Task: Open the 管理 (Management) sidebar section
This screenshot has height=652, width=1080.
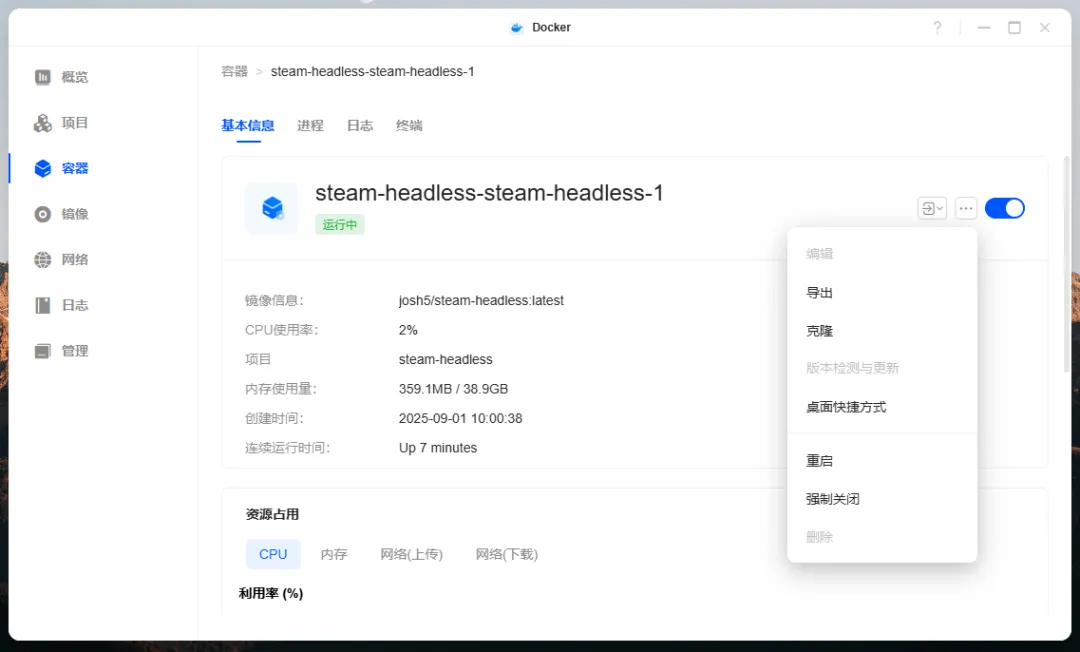Action: [x=75, y=350]
